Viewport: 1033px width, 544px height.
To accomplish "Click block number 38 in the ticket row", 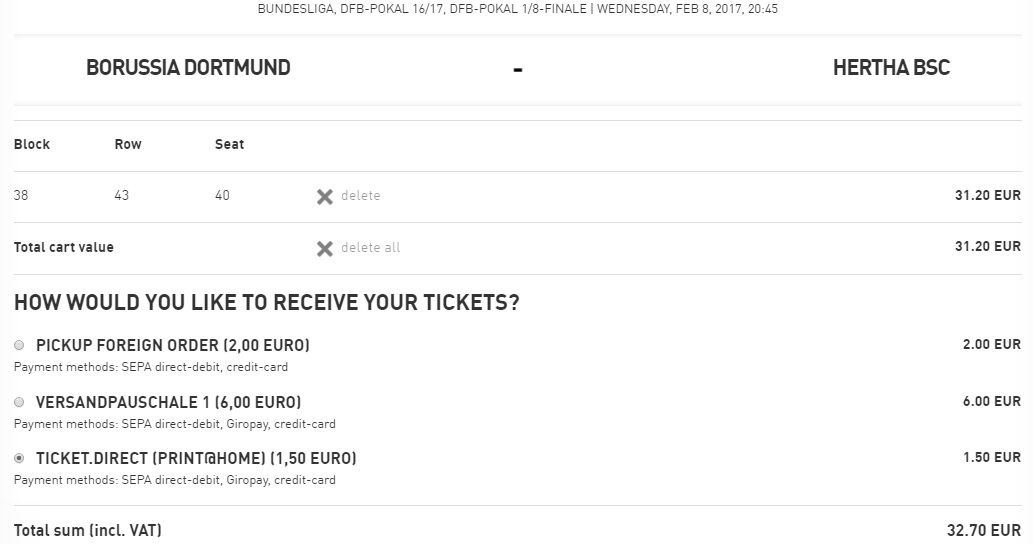I will click(21, 196).
